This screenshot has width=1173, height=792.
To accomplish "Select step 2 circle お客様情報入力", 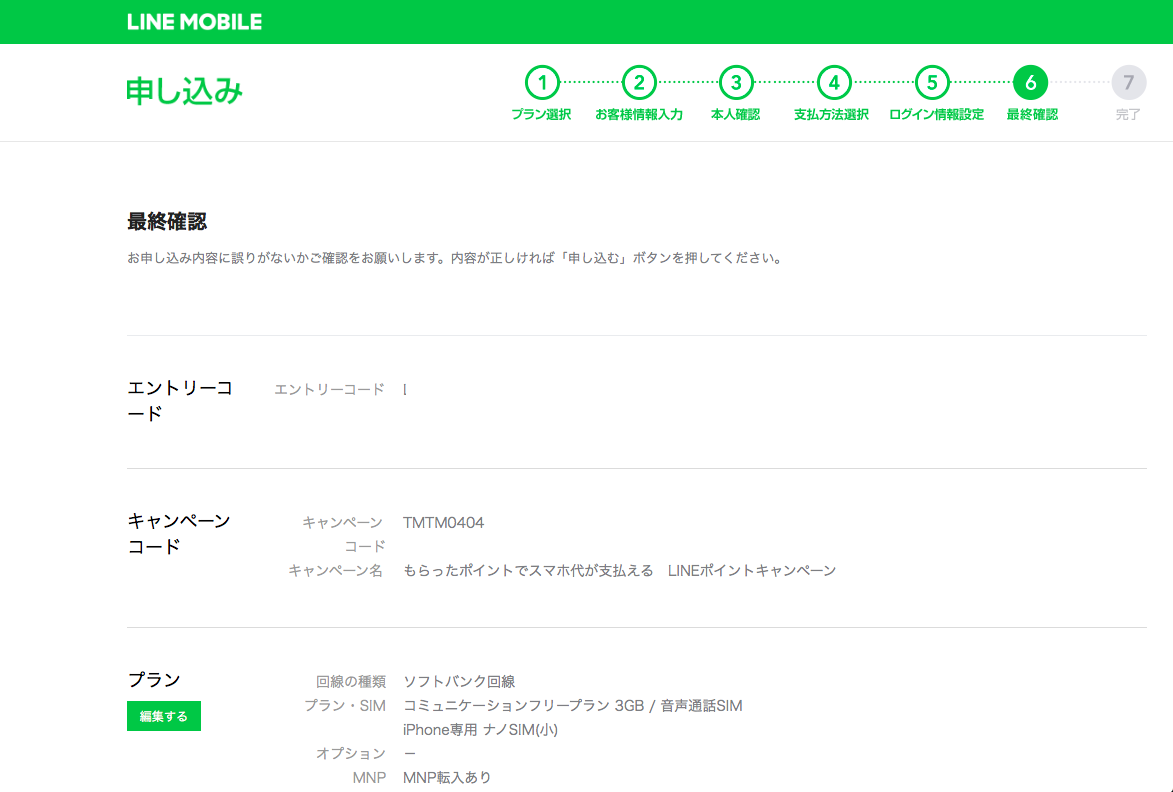I will coord(639,83).
